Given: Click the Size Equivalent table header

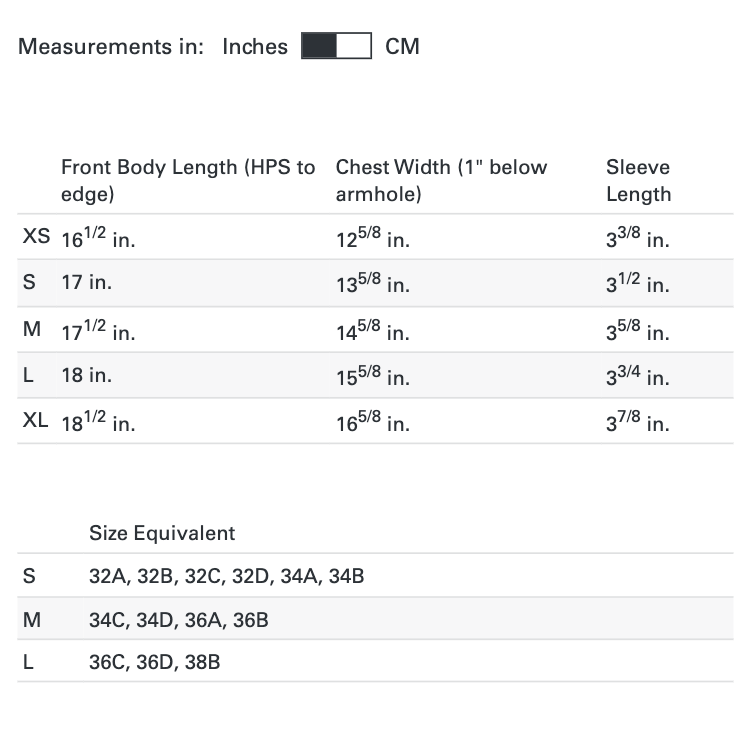Looking at the screenshot, I should pyautogui.click(x=162, y=533).
